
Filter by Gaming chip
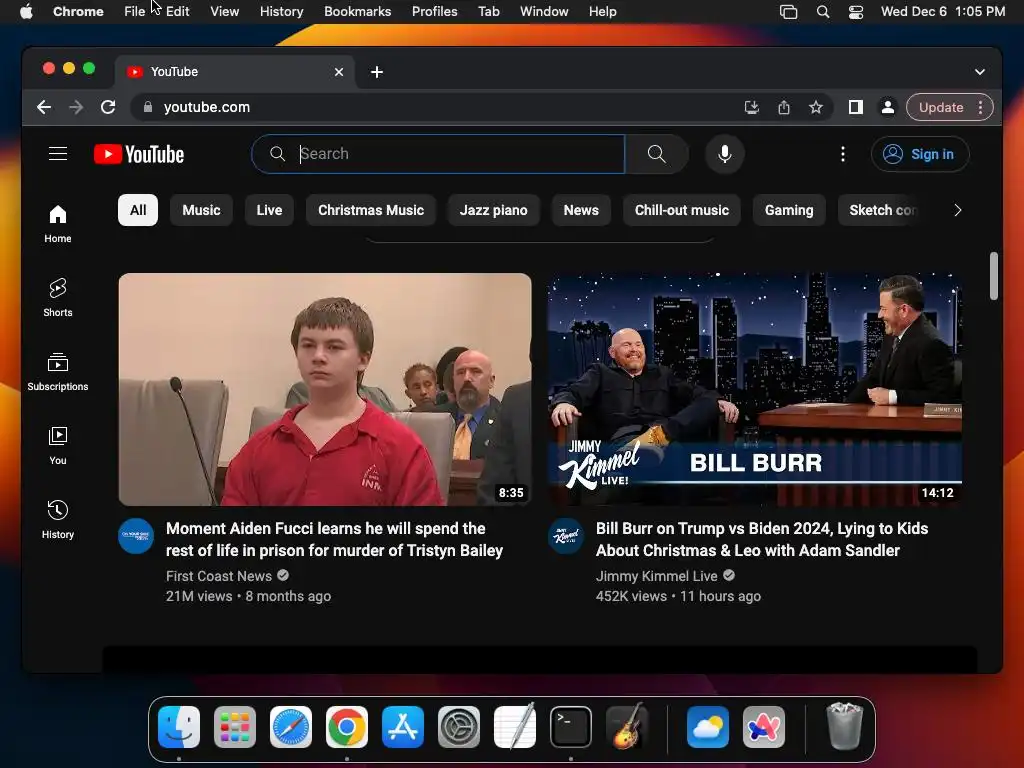pyautogui.click(x=789, y=210)
